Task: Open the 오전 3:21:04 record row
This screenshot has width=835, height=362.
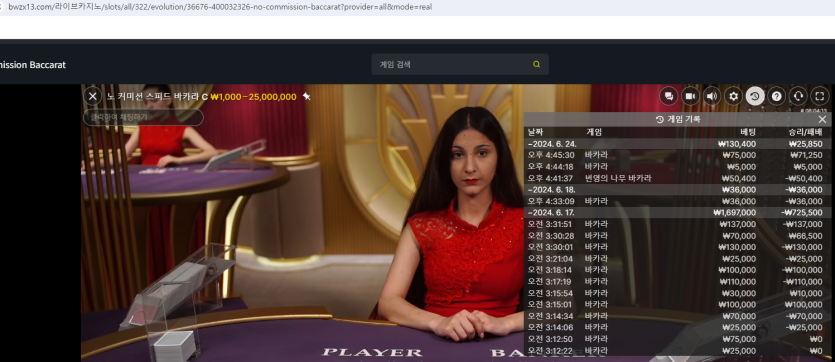Action: pos(677,259)
